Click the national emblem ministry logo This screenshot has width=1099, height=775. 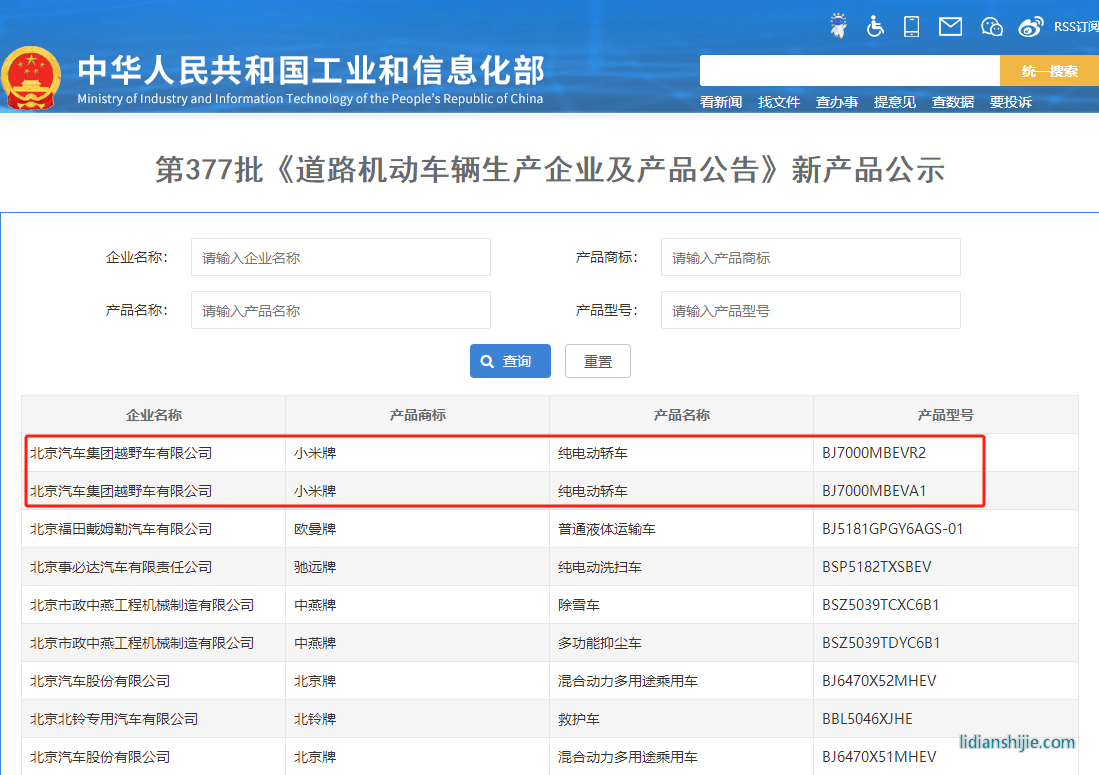[31, 76]
